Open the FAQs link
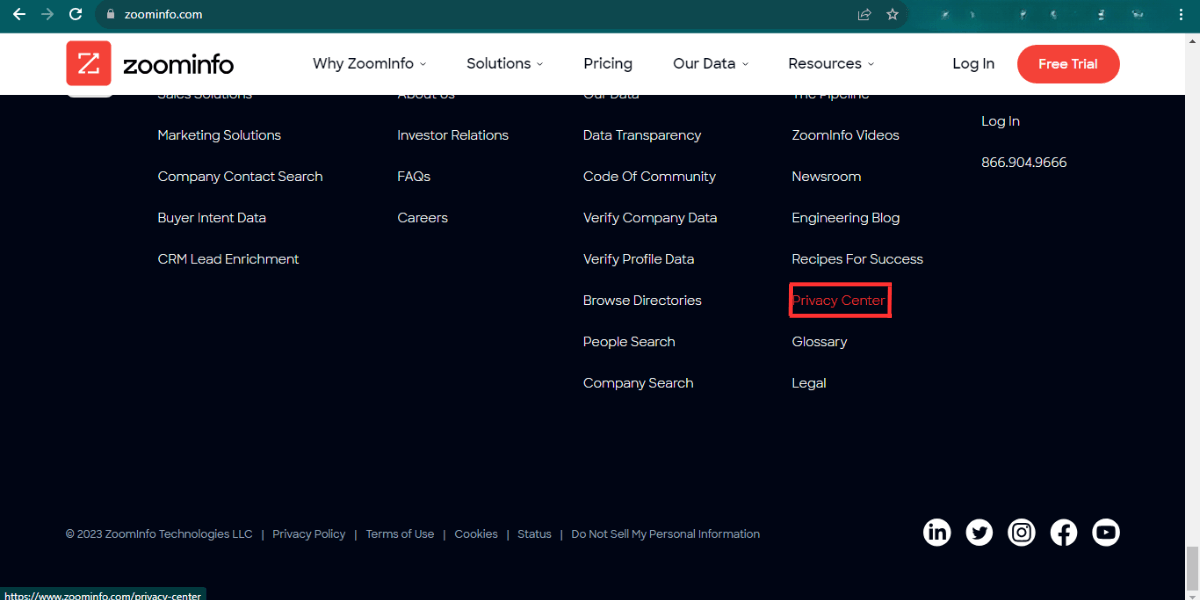The width and height of the screenshot is (1200, 600). click(413, 176)
